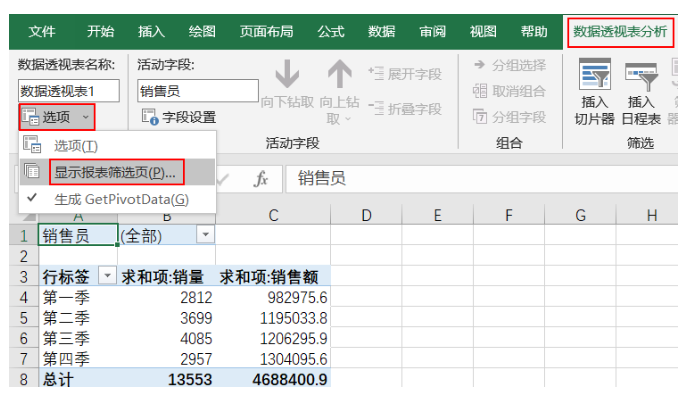Image resolution: width=688 pixels, height=394 pixels.
Task: Click the 选项(T) menu icon
Action: 32,144
